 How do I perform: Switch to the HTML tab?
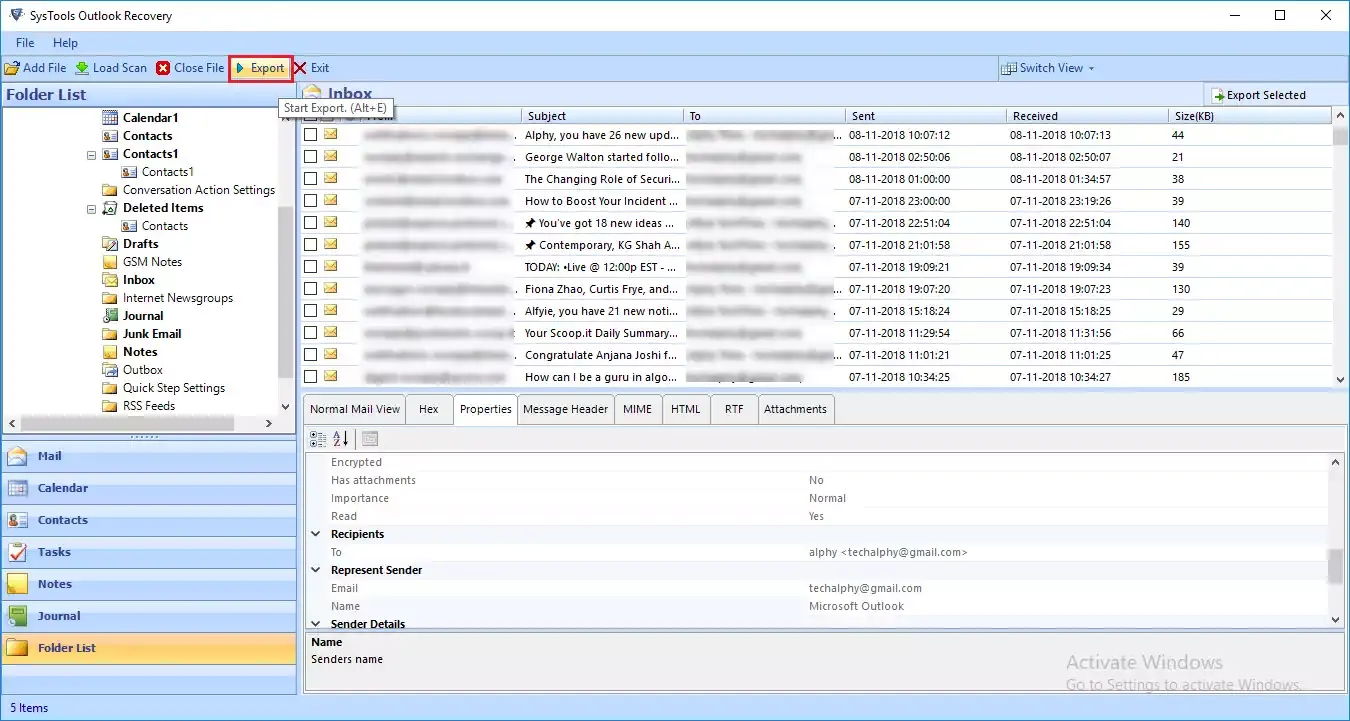pyautogui.click(x=686, y=409)
